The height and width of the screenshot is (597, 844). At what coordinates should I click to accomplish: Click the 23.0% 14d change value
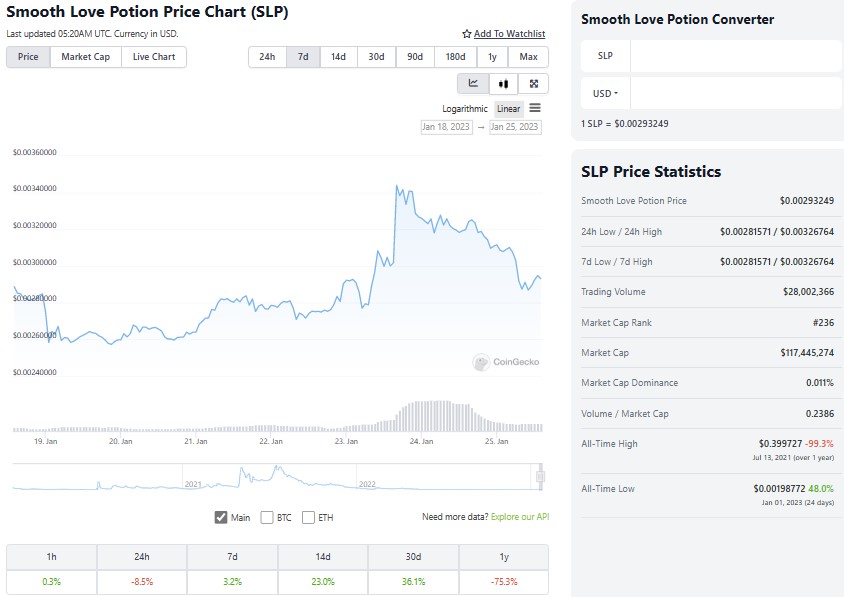click(323, 582)
